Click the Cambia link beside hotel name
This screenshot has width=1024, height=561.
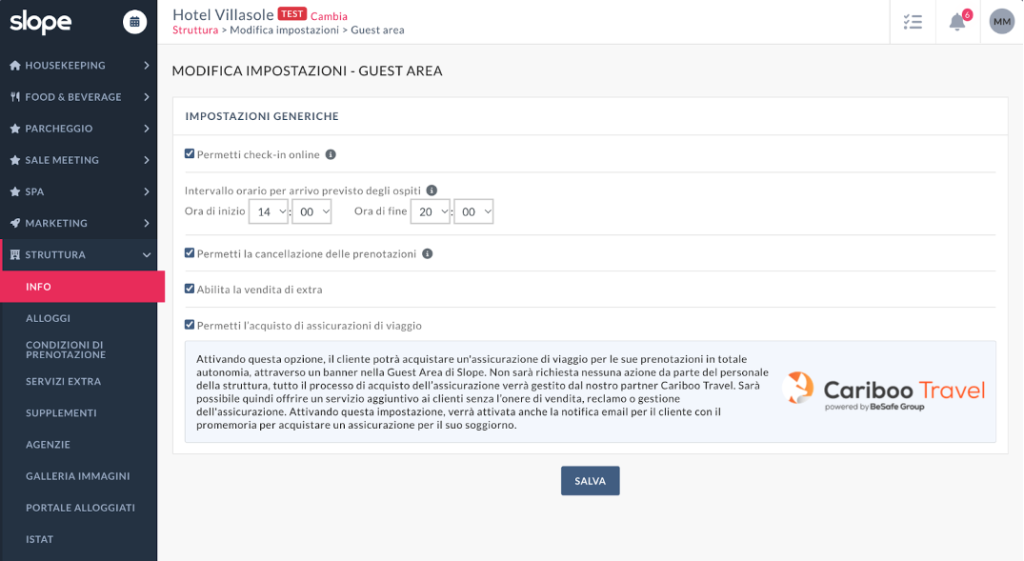click(329, 17)
